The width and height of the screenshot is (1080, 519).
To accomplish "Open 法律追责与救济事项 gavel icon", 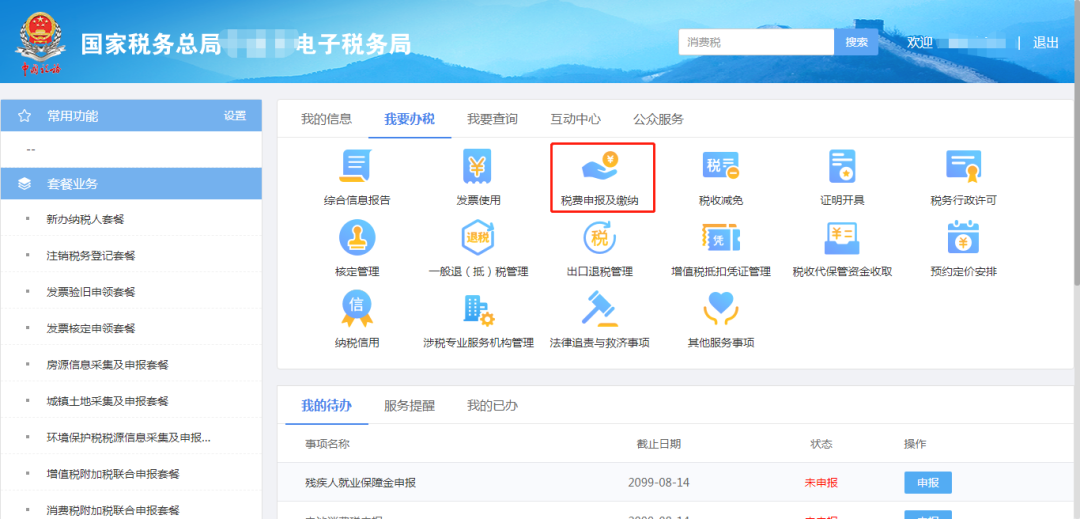I will (599, 308).
